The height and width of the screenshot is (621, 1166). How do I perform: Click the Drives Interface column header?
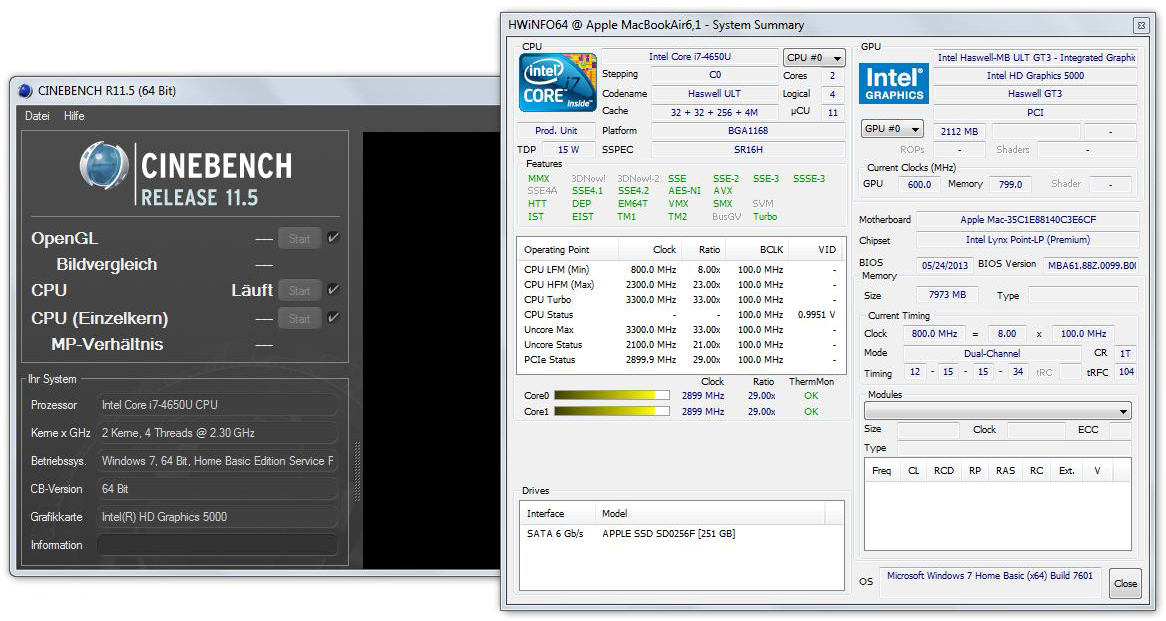coord(558,513)
